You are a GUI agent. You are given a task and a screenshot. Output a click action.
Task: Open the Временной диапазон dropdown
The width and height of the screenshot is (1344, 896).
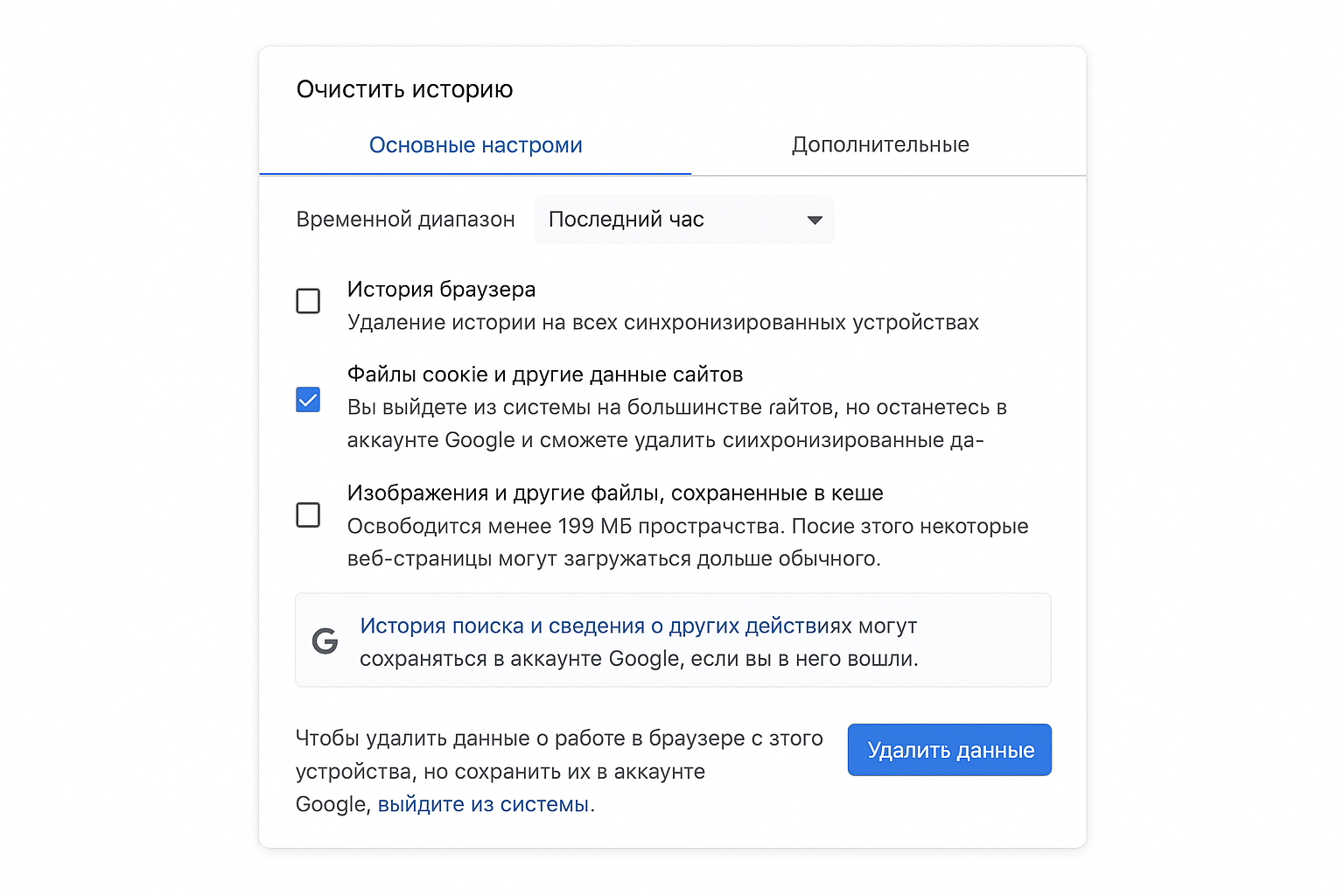(x=684, y=219)
